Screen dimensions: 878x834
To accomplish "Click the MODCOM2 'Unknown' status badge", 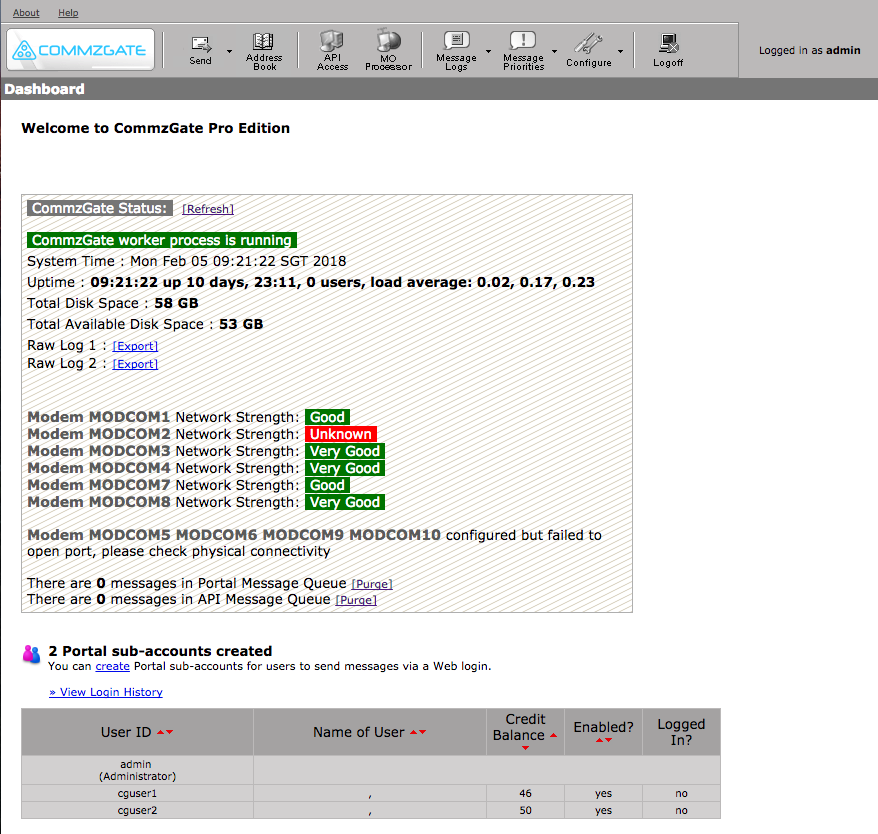I will 341,434.
